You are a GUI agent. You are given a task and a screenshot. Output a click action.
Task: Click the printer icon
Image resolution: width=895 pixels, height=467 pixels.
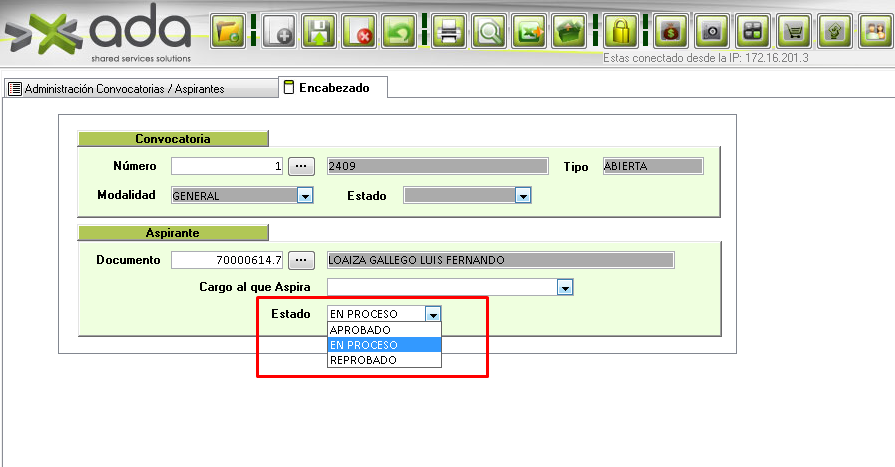[x=450, y=31]
